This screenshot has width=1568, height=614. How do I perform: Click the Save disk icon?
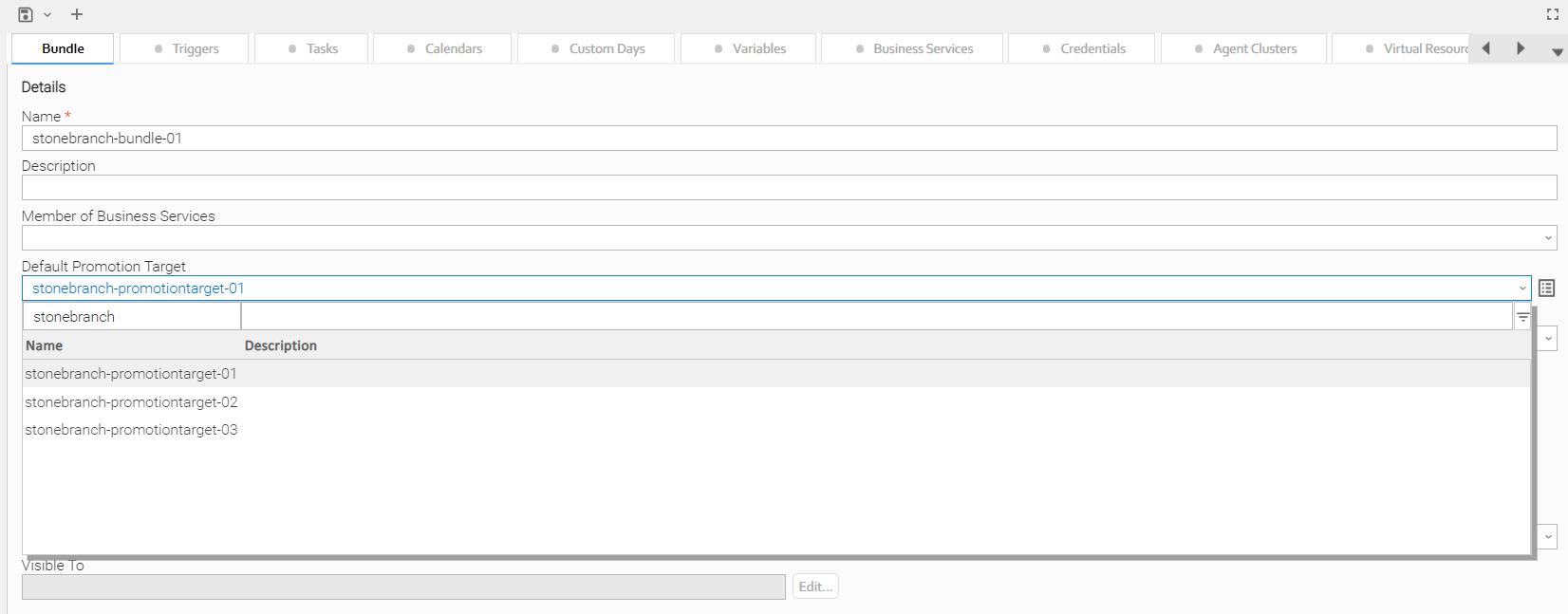point(26,14)
